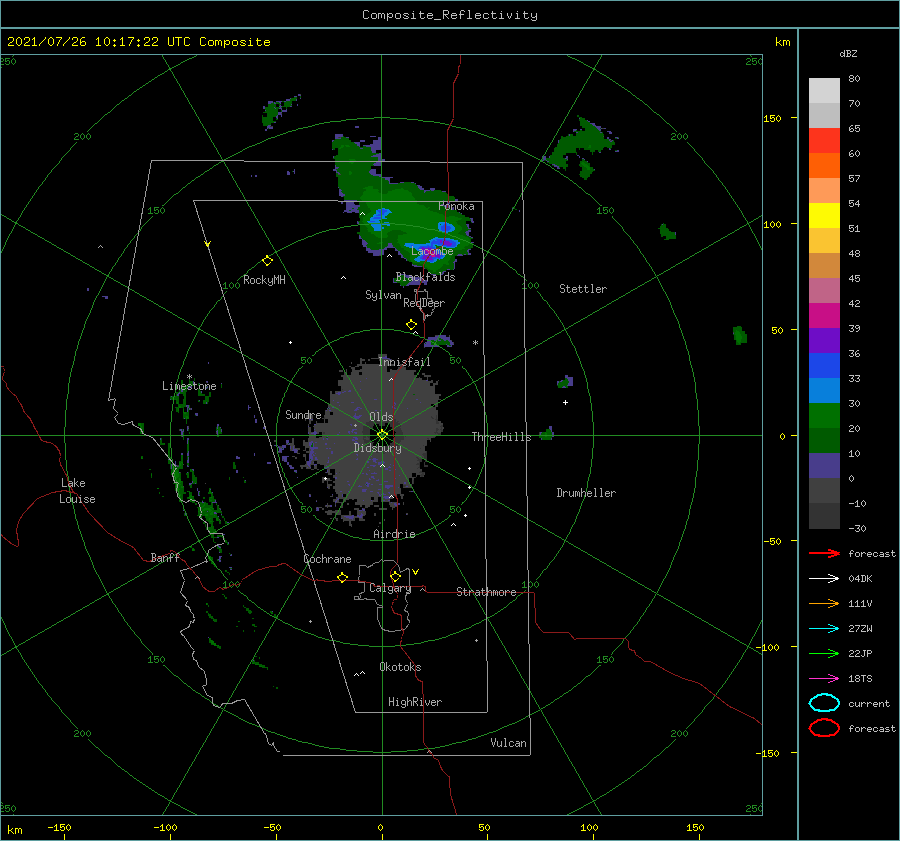Click the cyan current ellipse icon
Screen dimensions: 900x841
pyautogui.click(x=824, y=703)
